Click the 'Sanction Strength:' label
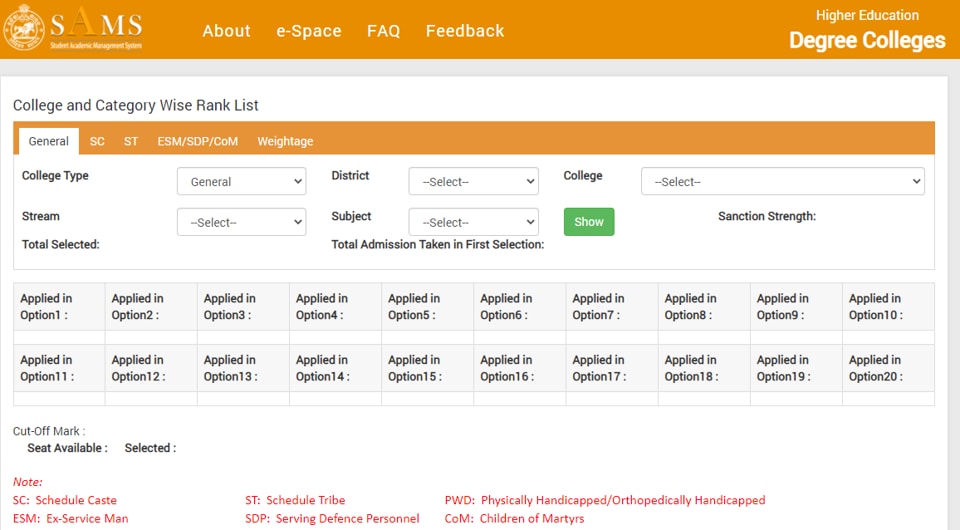 coord(767,216)
